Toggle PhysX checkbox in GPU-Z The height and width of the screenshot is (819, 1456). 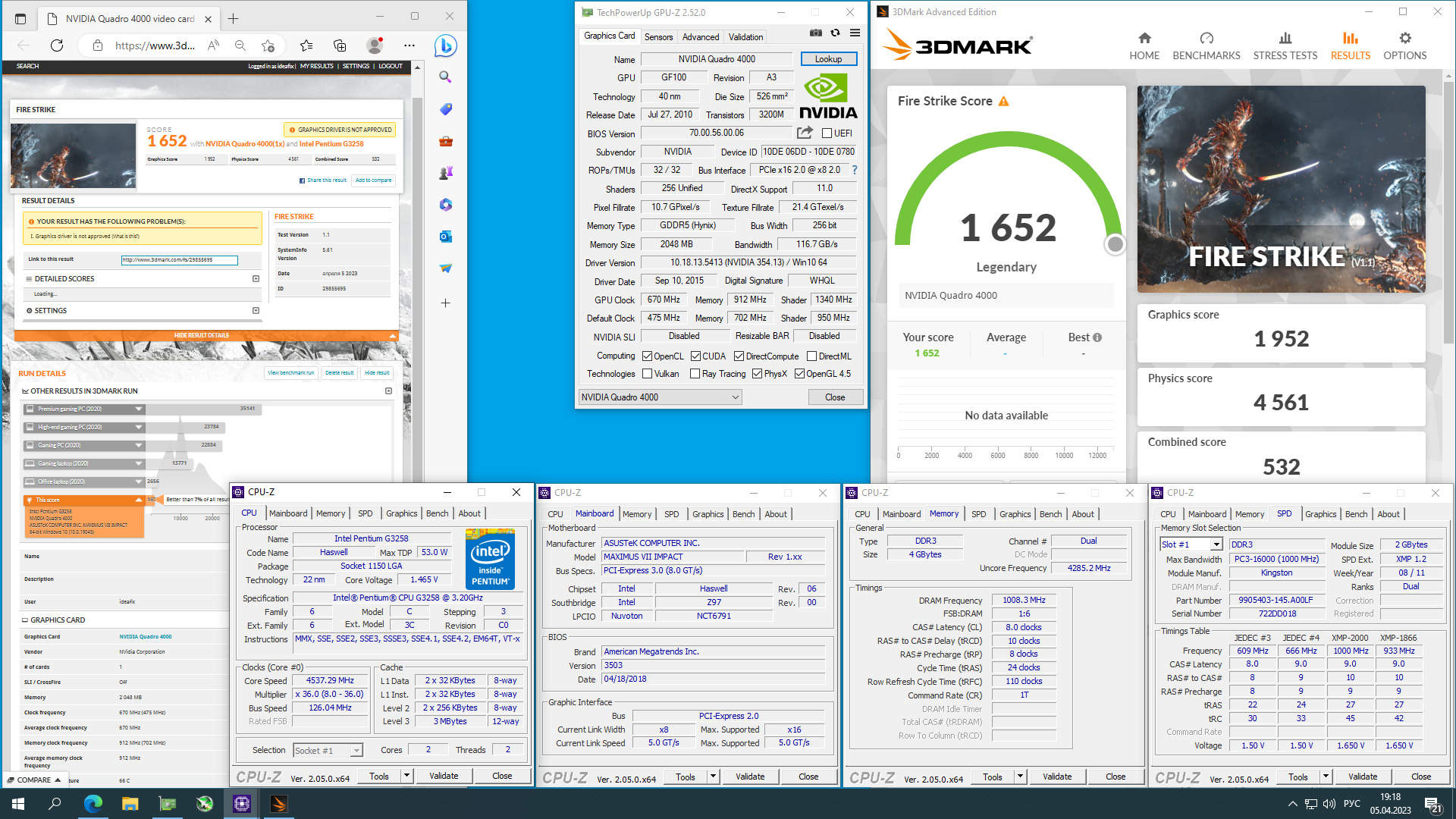click(x=757, y=374)
